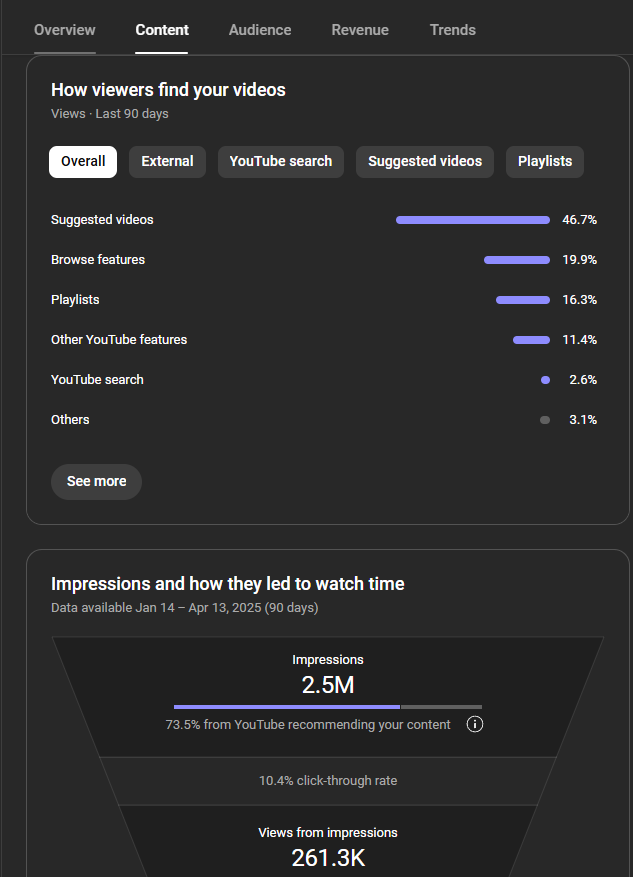Click the Suggested videos 46.7% bar
Screen dimensions: 633x877
tap(473, 220)
